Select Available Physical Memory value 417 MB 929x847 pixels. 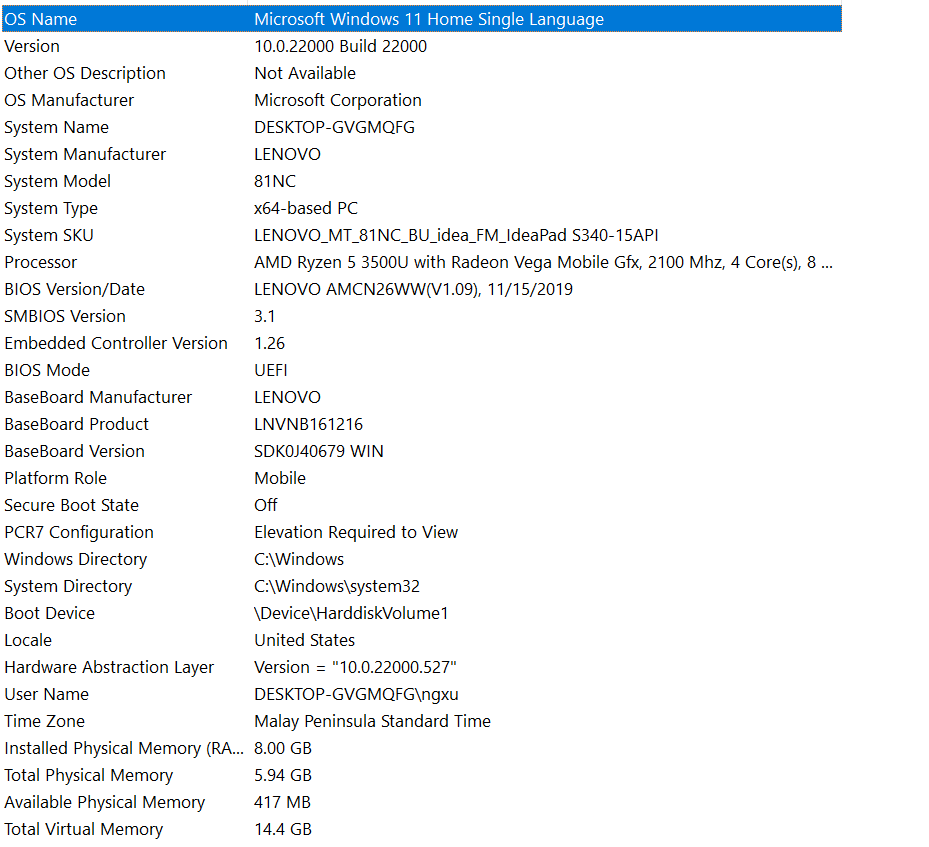point(283,803)
